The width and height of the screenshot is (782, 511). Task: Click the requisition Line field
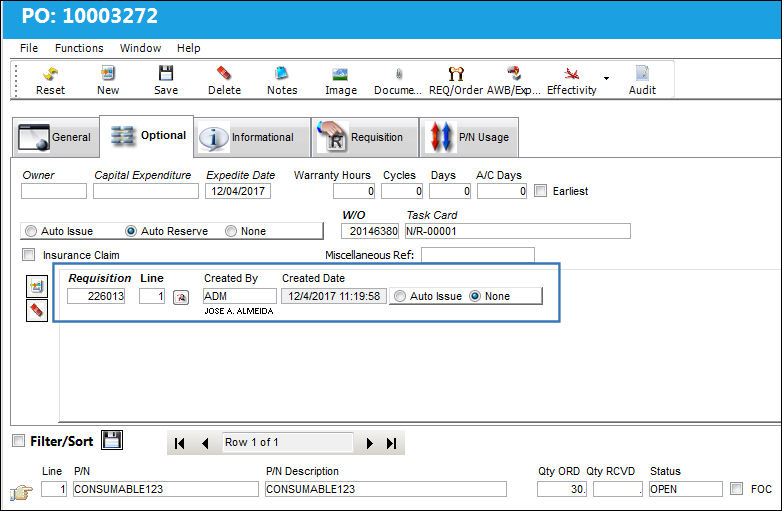coord(152,296)
